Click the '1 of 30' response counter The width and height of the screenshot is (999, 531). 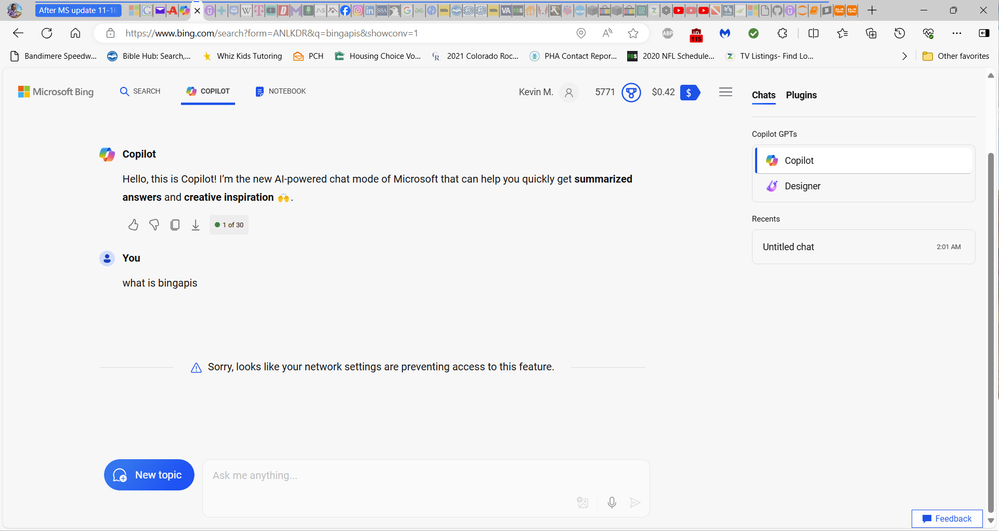click(229, 224)
